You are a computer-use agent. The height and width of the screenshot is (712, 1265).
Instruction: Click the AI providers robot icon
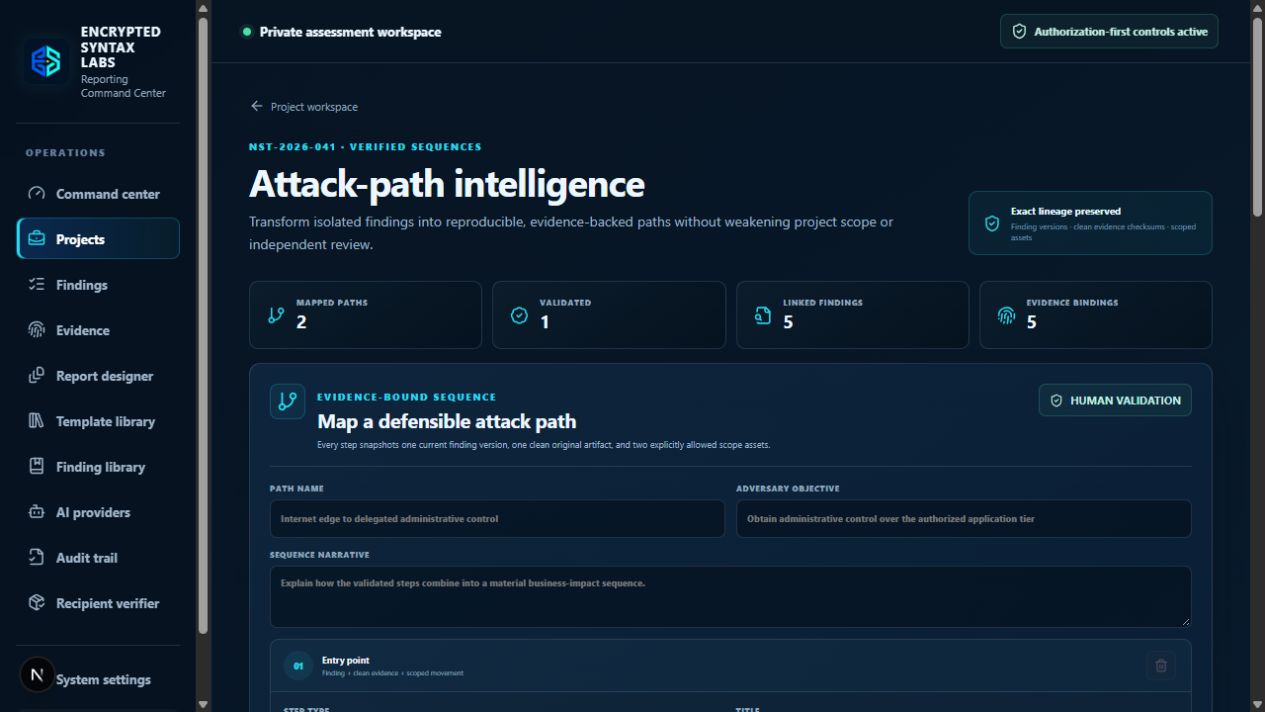coord(37,512)
